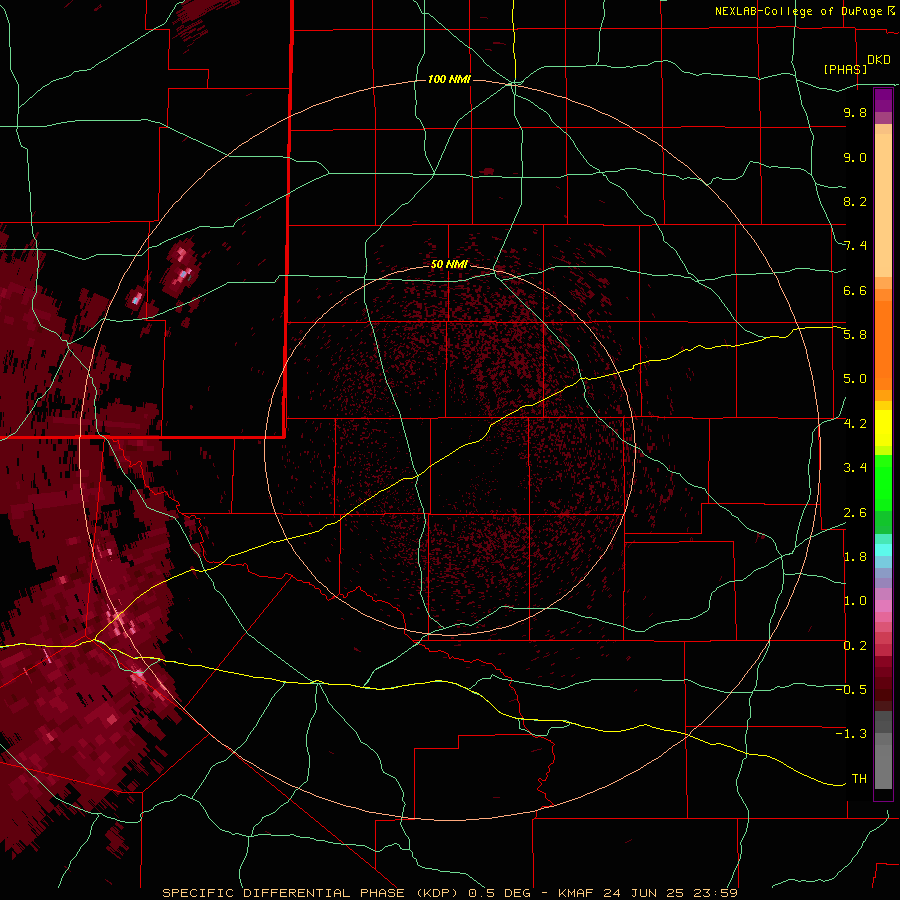Image resolution: width=900 pixels, height=900 pixels.
Task: Click the 100 NMI range ring label
Action: (x=449, y=79)
